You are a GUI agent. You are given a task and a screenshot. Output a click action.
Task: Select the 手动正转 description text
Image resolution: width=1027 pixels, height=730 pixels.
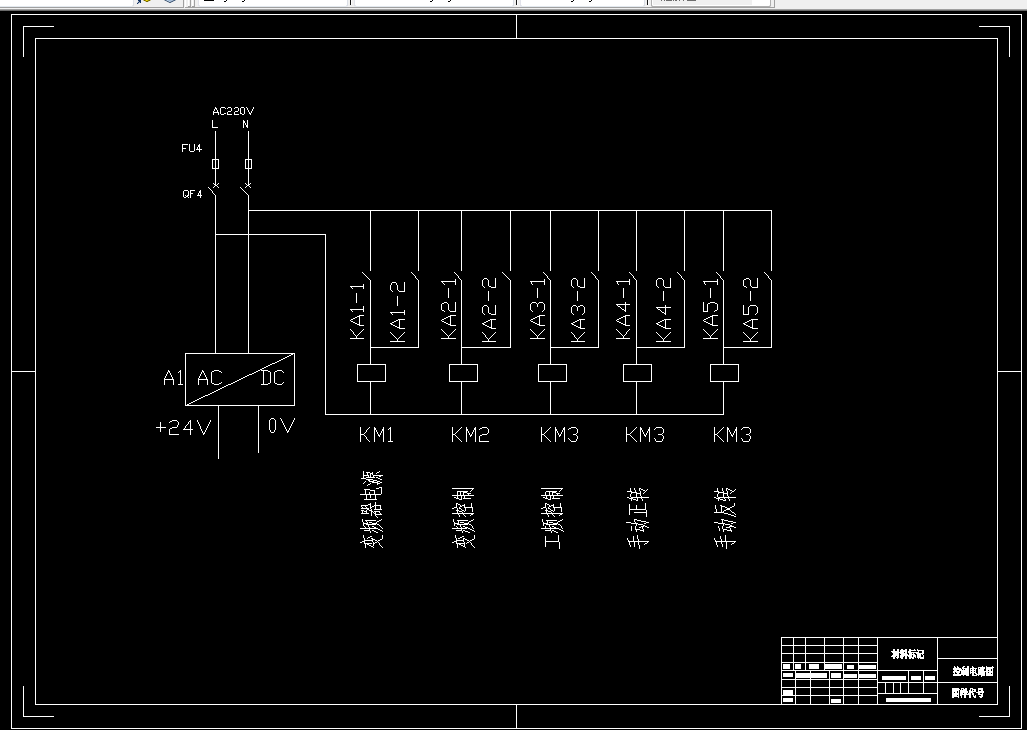click(x=639, y=517)
